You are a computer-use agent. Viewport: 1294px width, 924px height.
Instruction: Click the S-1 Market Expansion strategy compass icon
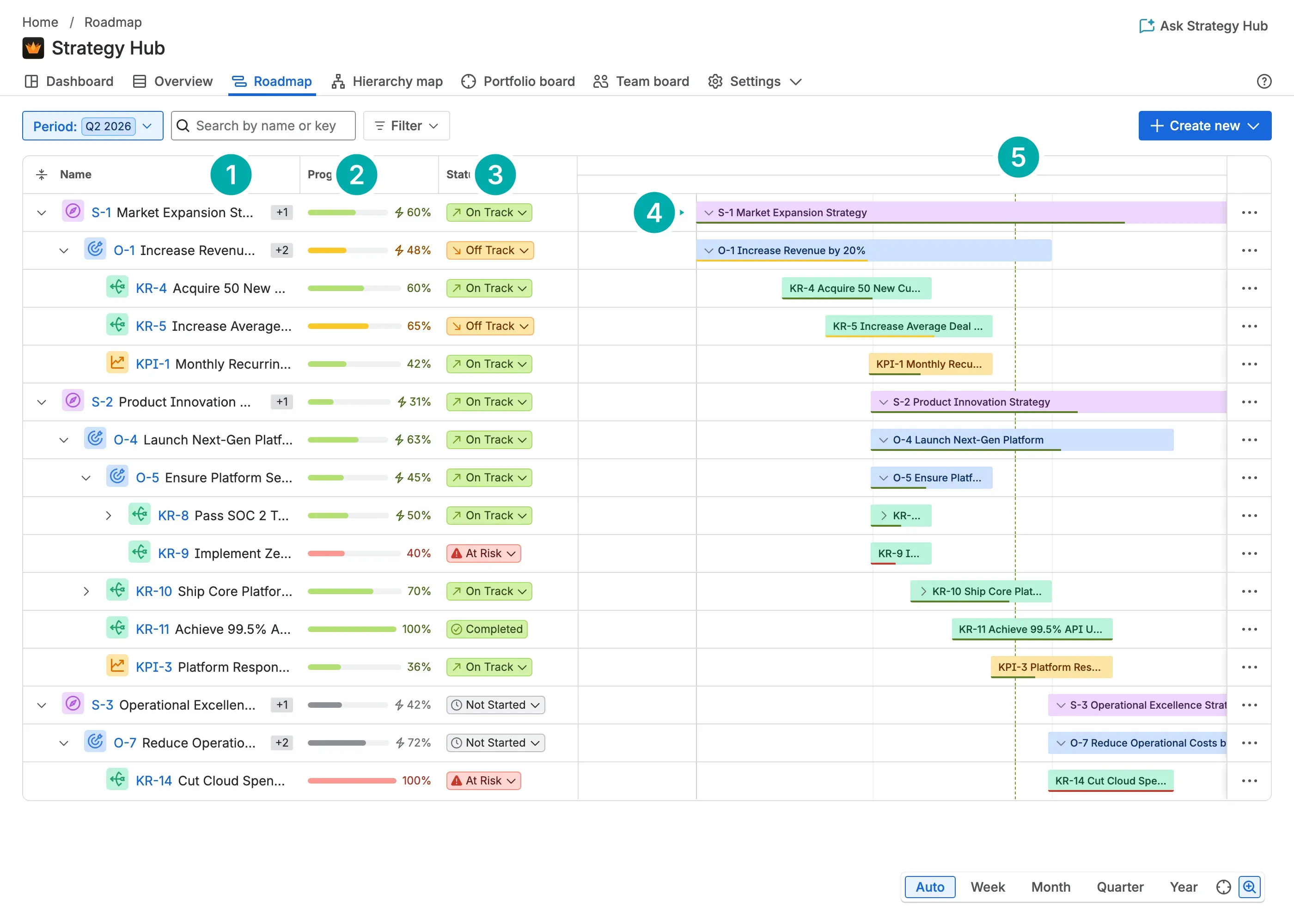tap(73, 212)
